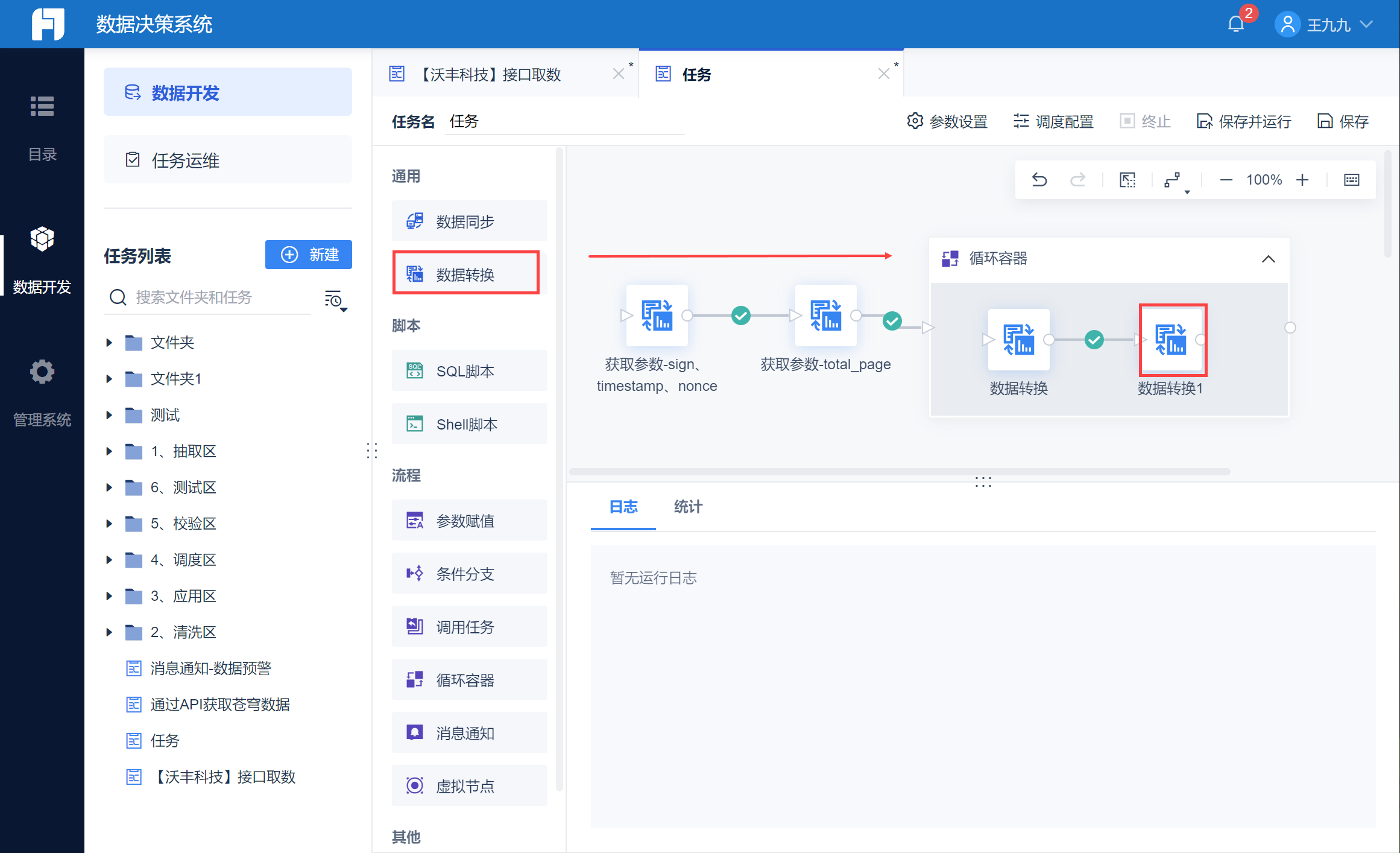Zoom in with the plus icon
This screenshot has width=1400, height=853.
click(x=1302, y=180)
